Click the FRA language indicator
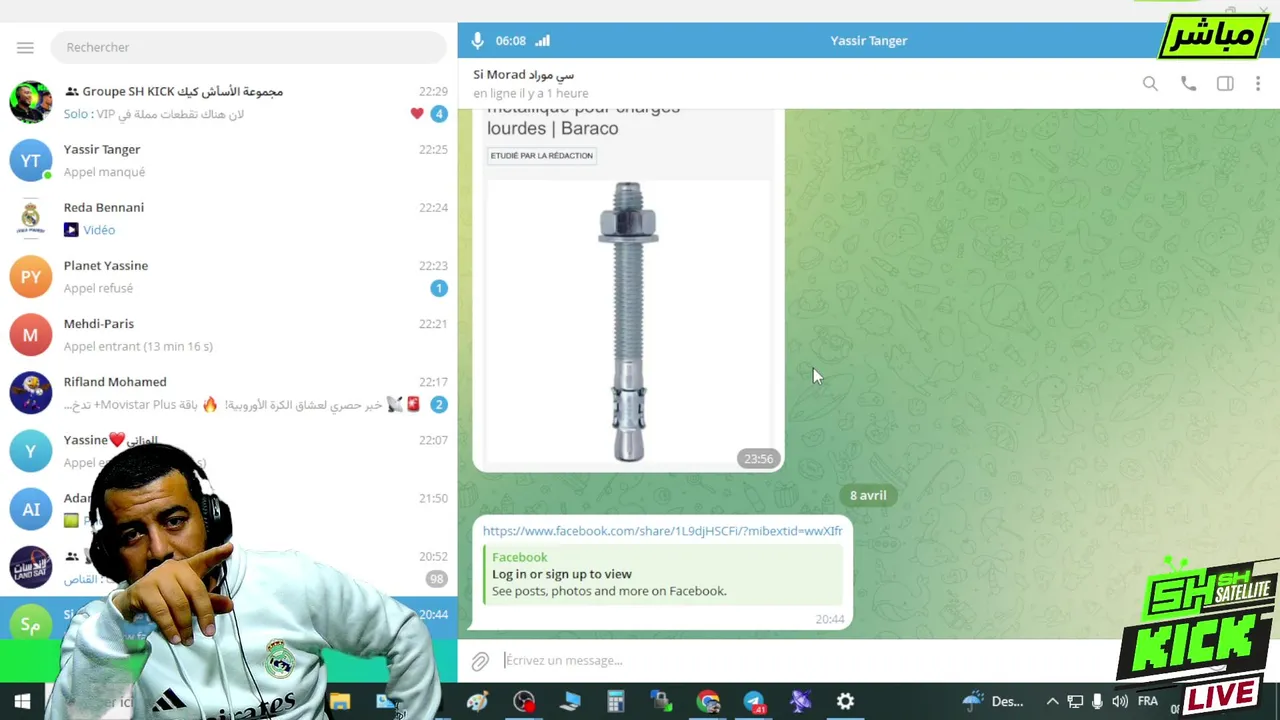Screen dimensions: 1280x720 [1147, 702]
